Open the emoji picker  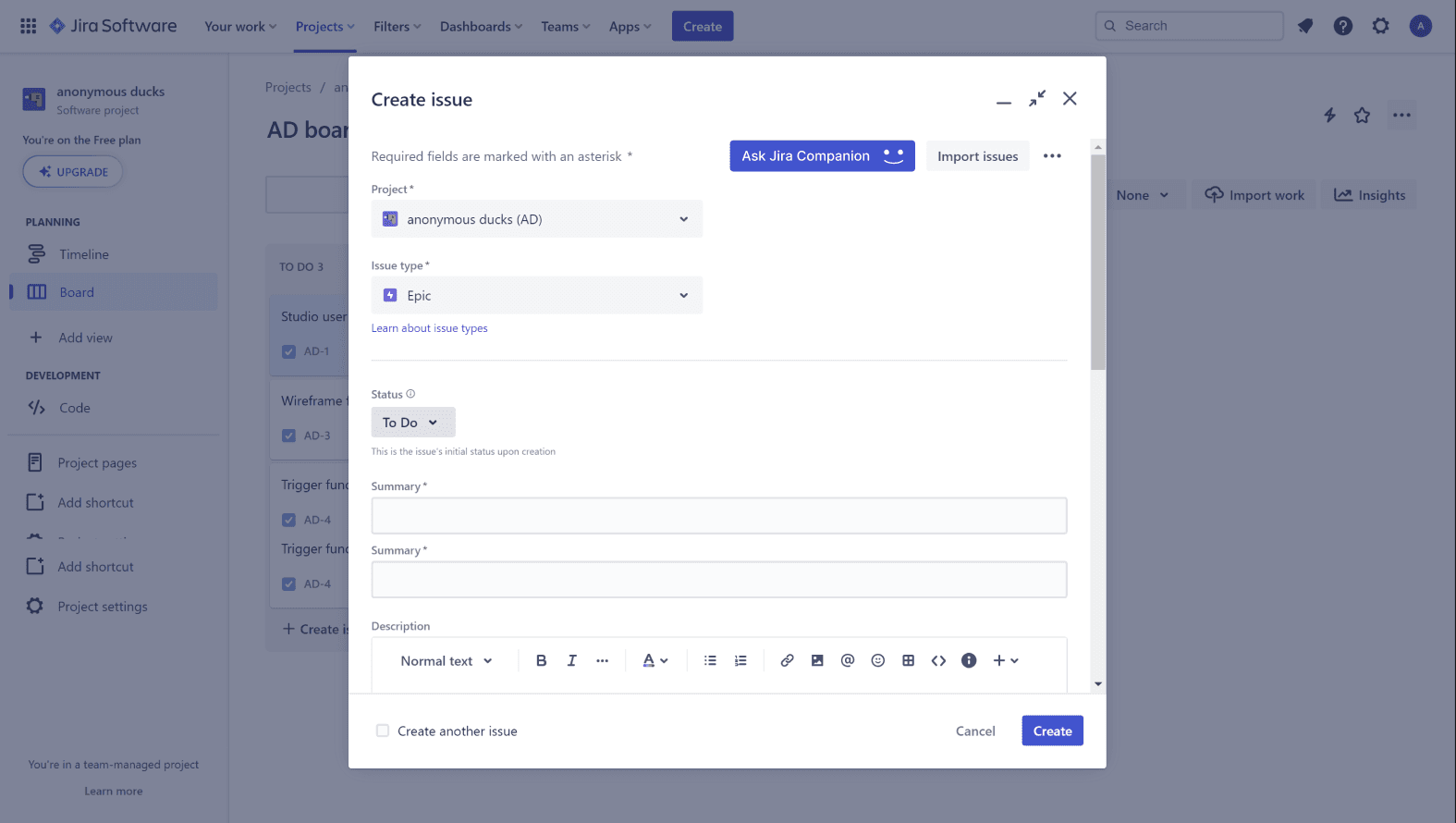[878, 660]
